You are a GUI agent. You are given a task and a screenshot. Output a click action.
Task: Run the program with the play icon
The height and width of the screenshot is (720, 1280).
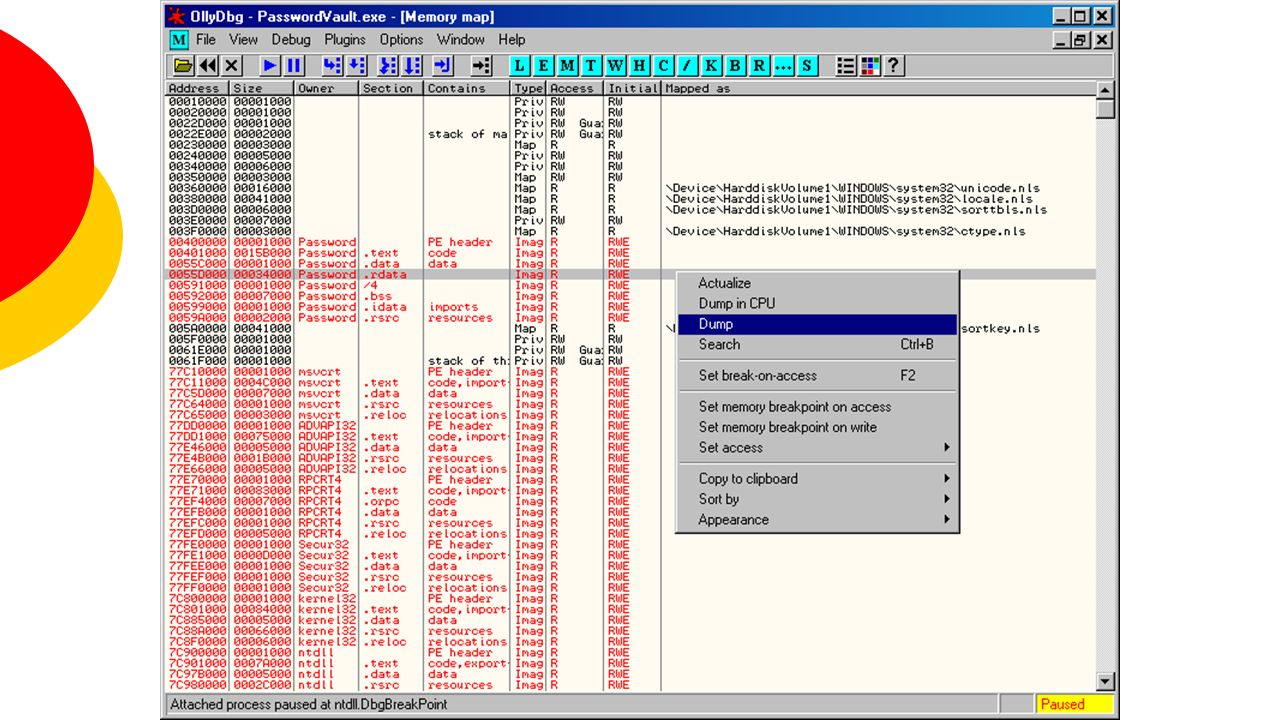pyautogui.click(x=270, y=66)
